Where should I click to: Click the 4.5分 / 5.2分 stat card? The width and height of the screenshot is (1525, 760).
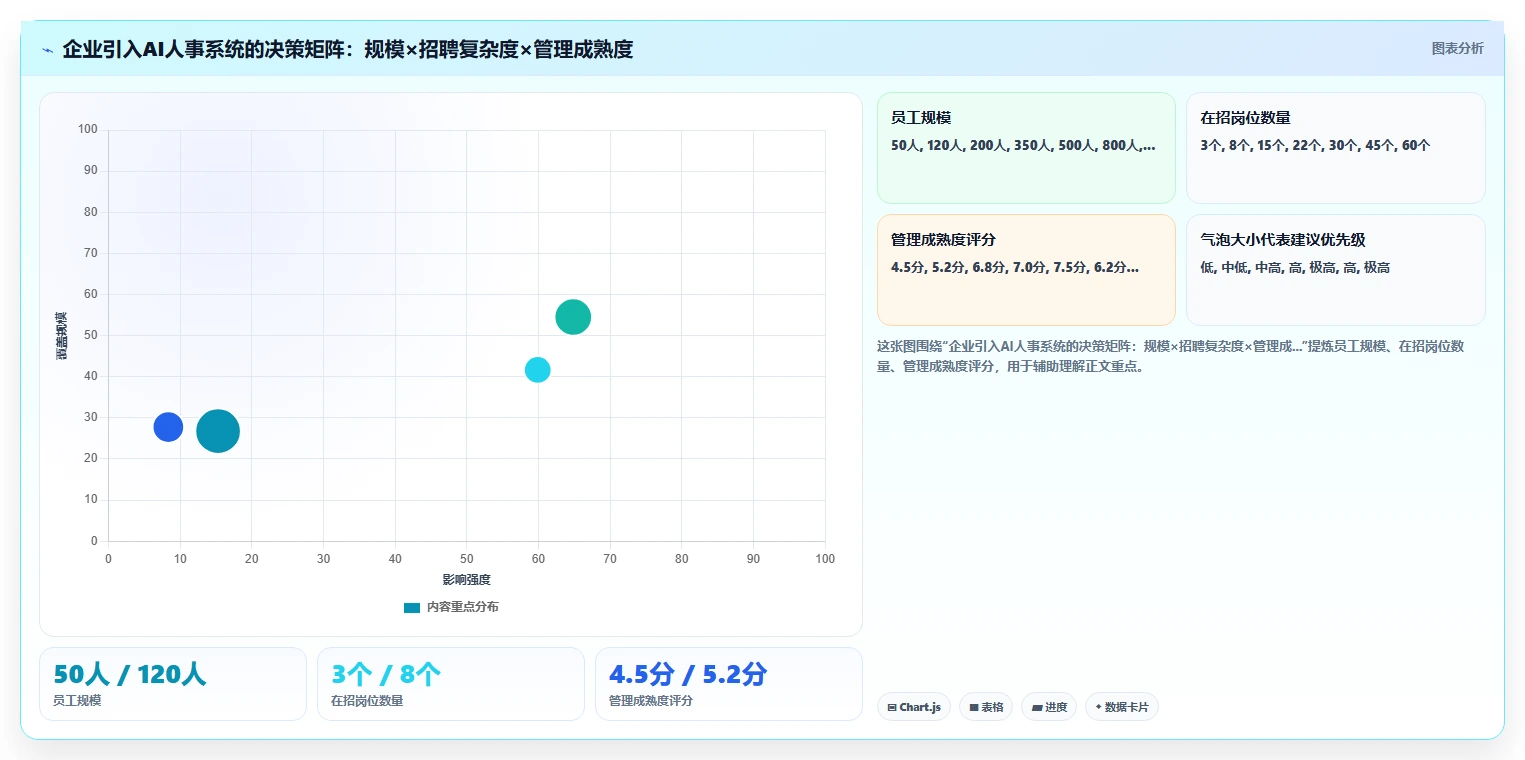coord(729,684)
